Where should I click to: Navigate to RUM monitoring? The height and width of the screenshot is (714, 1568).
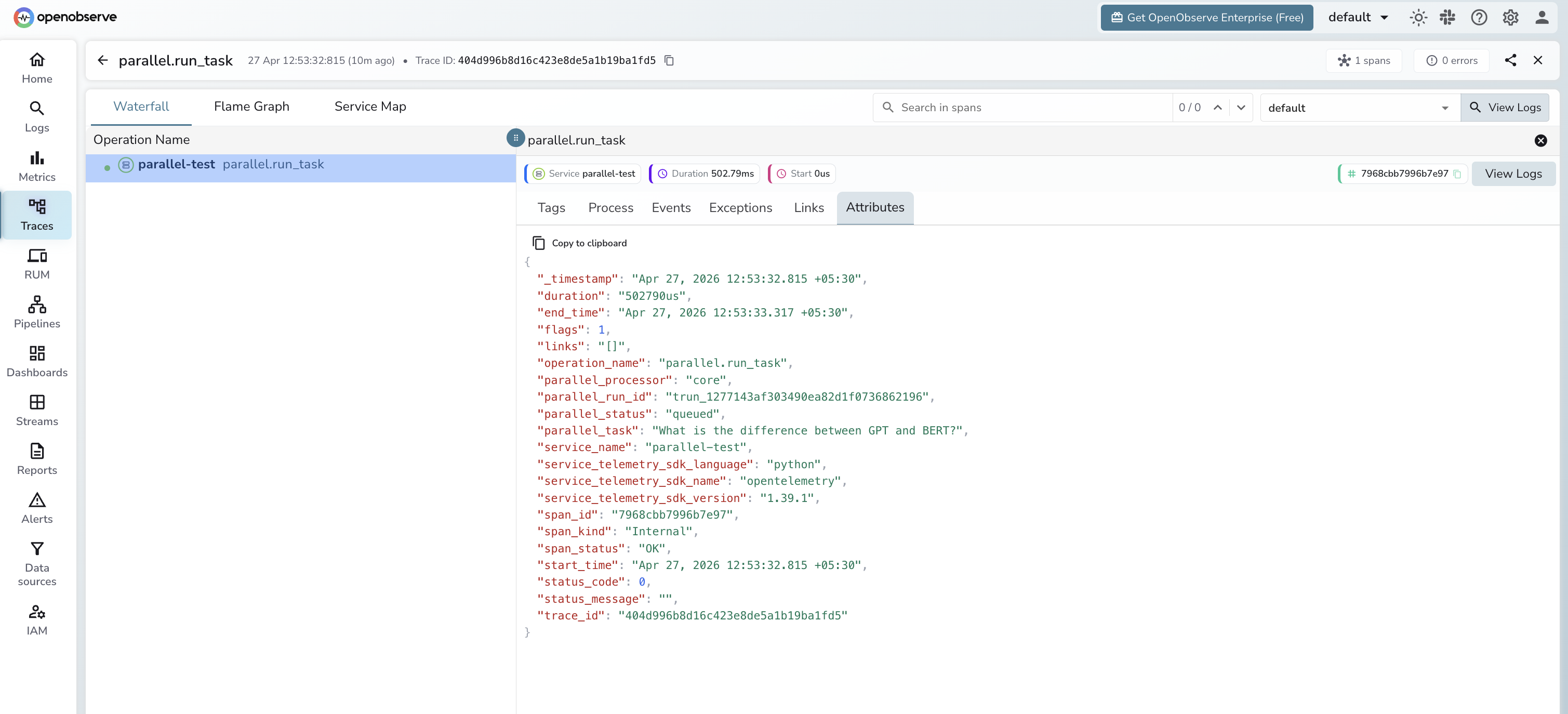pyautogui.click(x=36, y=263)
